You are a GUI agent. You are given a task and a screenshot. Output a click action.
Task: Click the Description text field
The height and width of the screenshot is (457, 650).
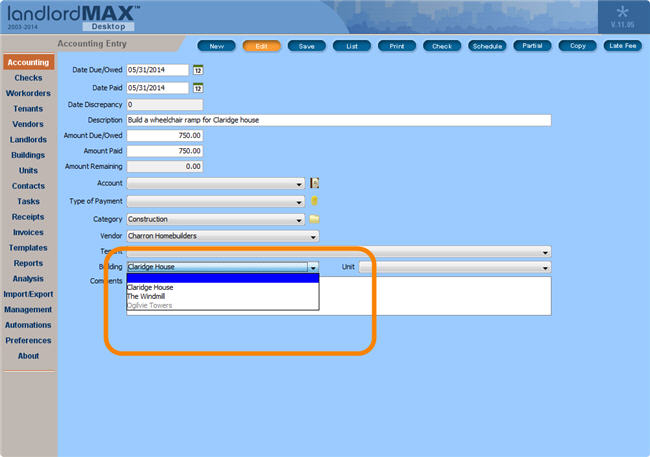pos(339,120)
